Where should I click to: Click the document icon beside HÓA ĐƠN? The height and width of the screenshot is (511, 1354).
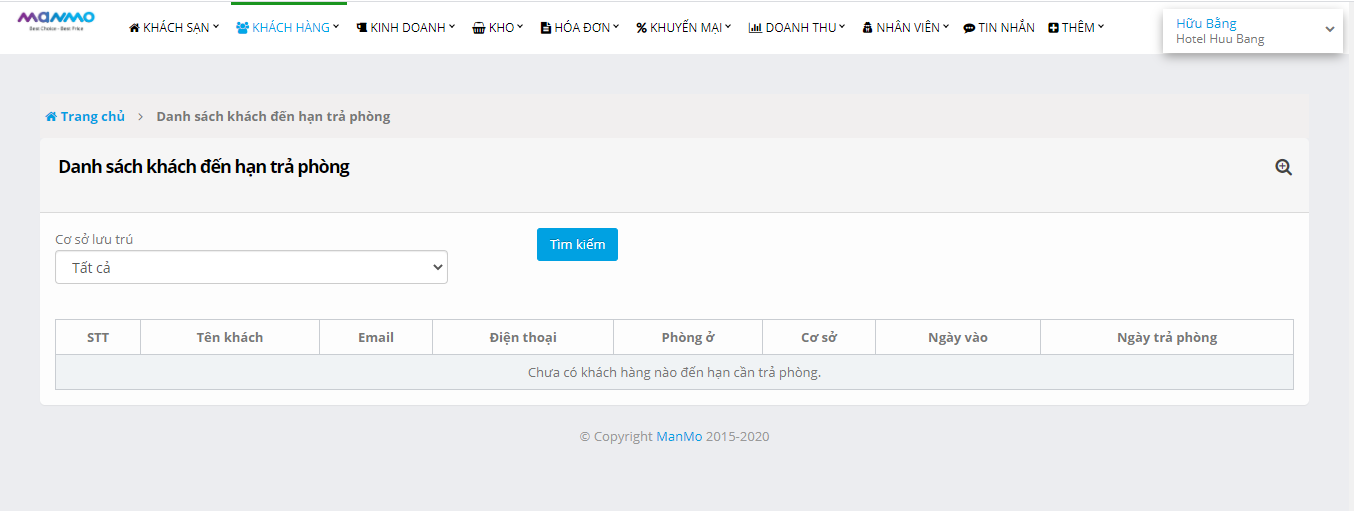[x=545, y=28]
